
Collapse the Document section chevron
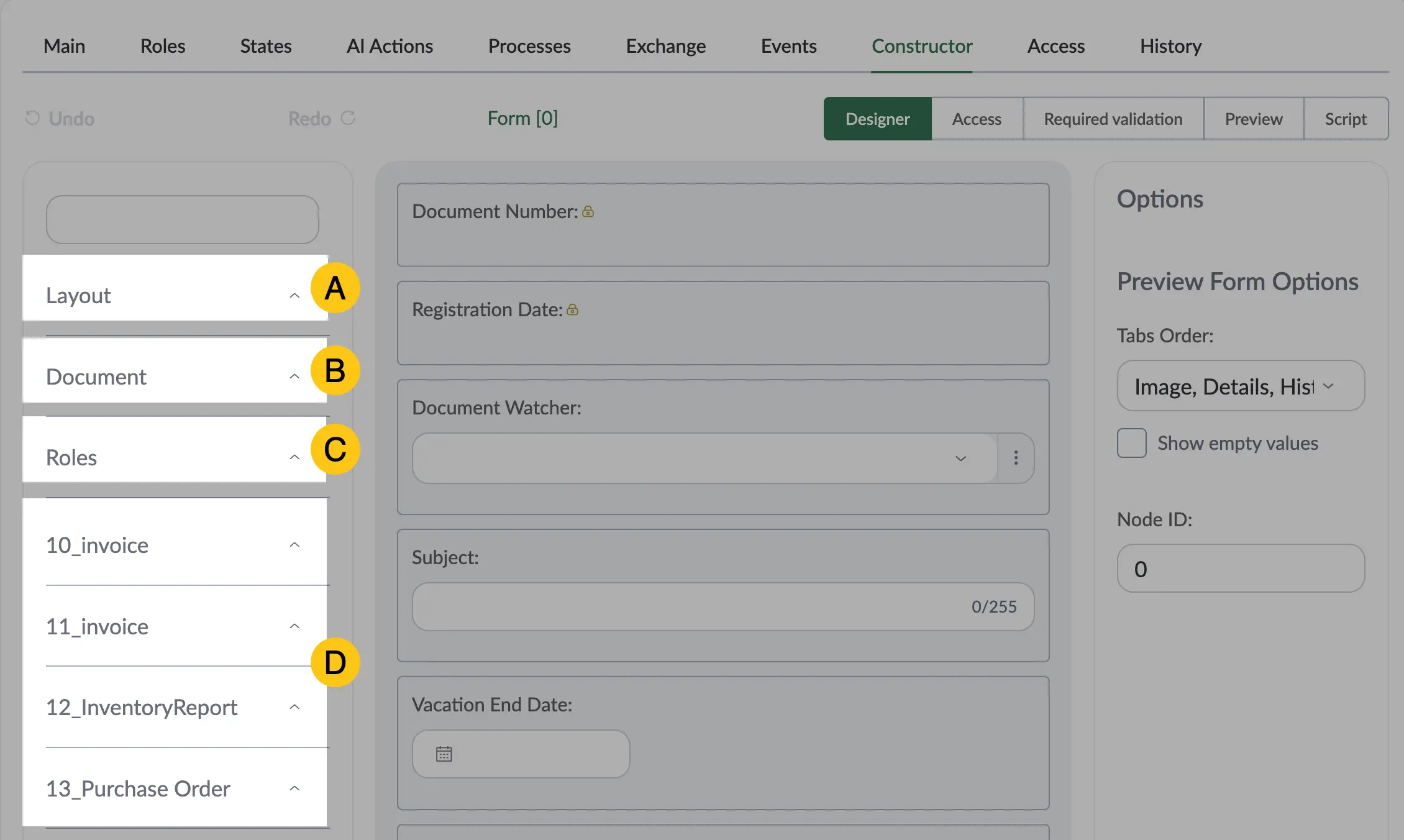click(294, 377)
